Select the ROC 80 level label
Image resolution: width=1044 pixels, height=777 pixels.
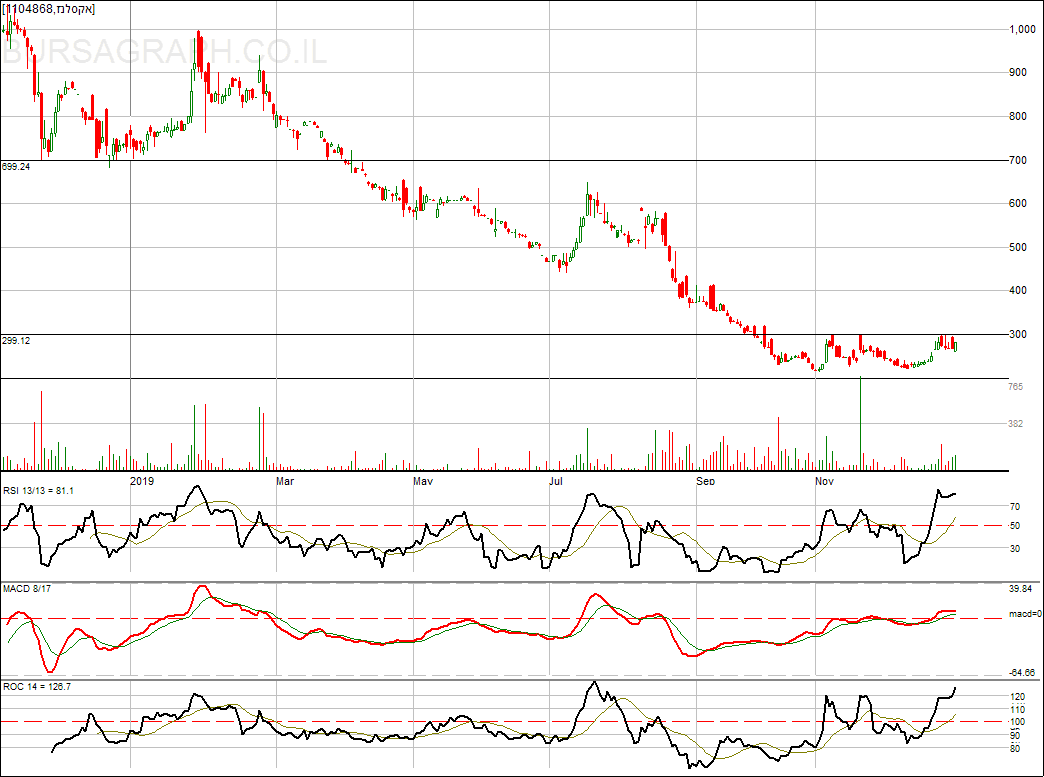coord(1015,749)
